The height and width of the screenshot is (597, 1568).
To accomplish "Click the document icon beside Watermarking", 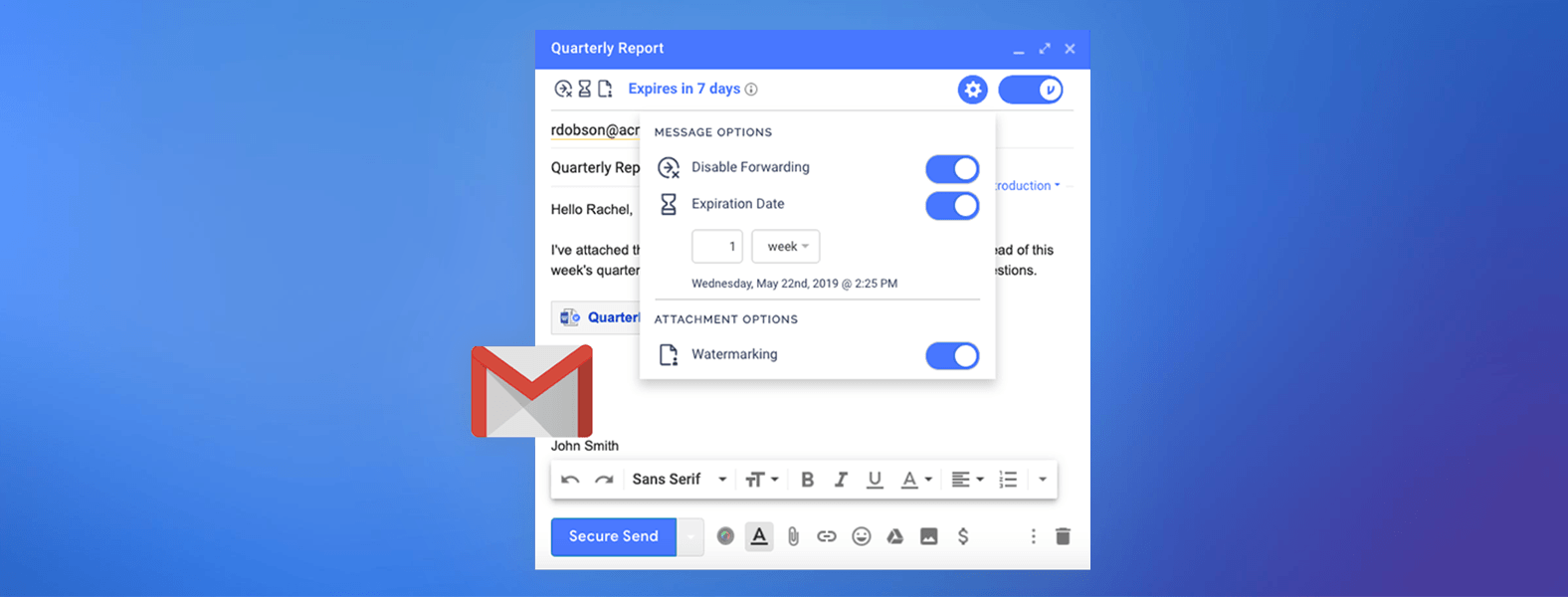I will (x=669, y=354).
